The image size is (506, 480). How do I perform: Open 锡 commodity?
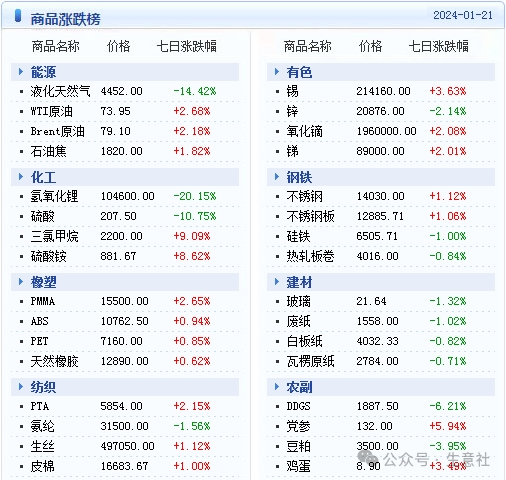click(x=292, y=91)
